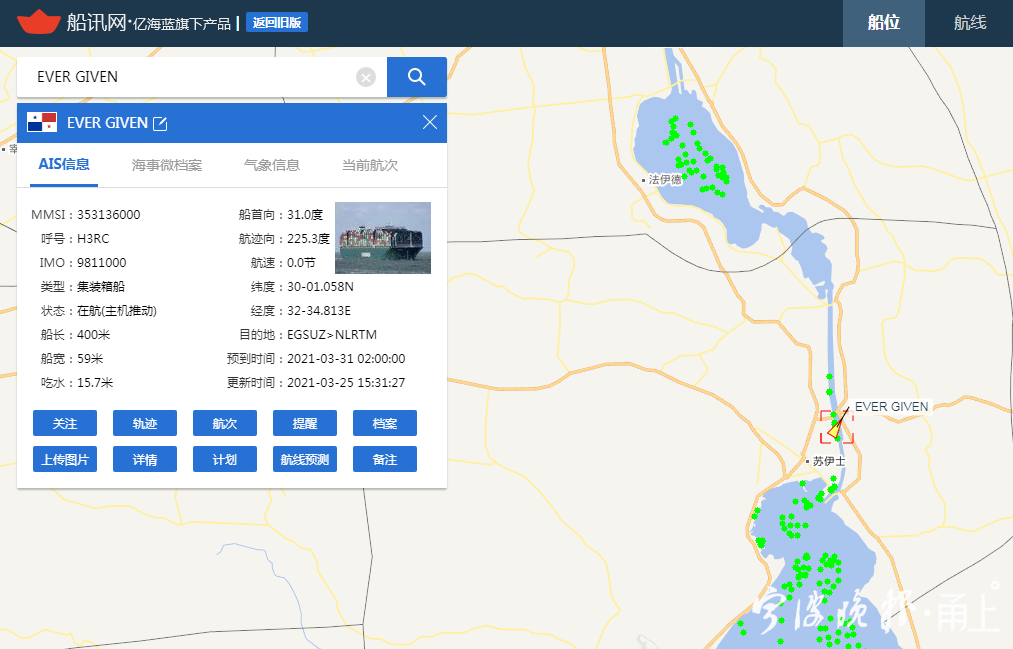Image resolution: width=1013 pixels, height=649 pixels.
Task: Open the ship photo thumbnail
Action: (x=382, y=238)
